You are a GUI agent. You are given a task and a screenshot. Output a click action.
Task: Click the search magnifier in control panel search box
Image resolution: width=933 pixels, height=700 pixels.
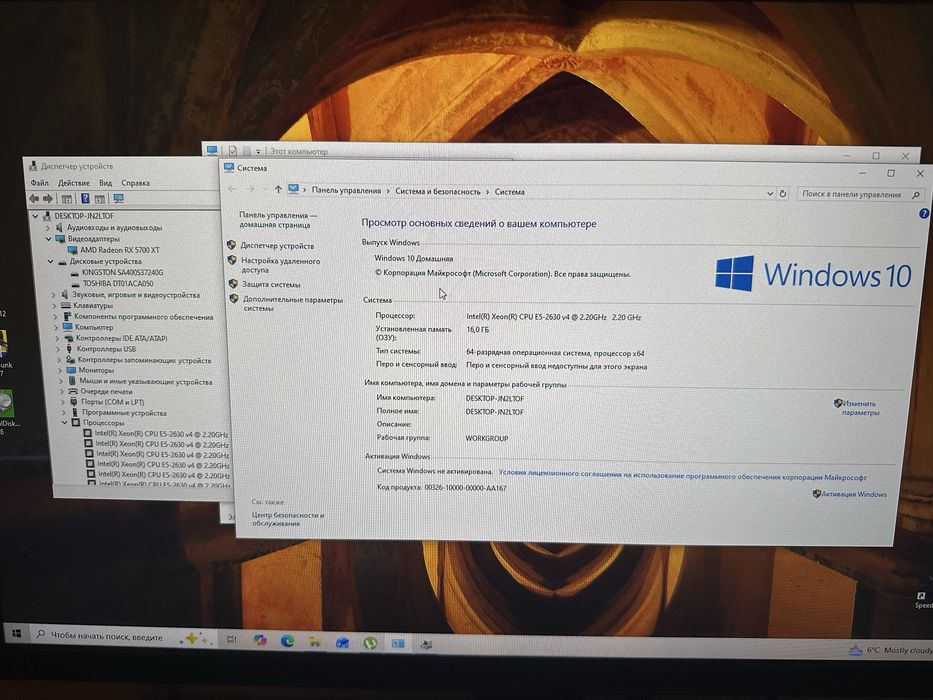916,195
